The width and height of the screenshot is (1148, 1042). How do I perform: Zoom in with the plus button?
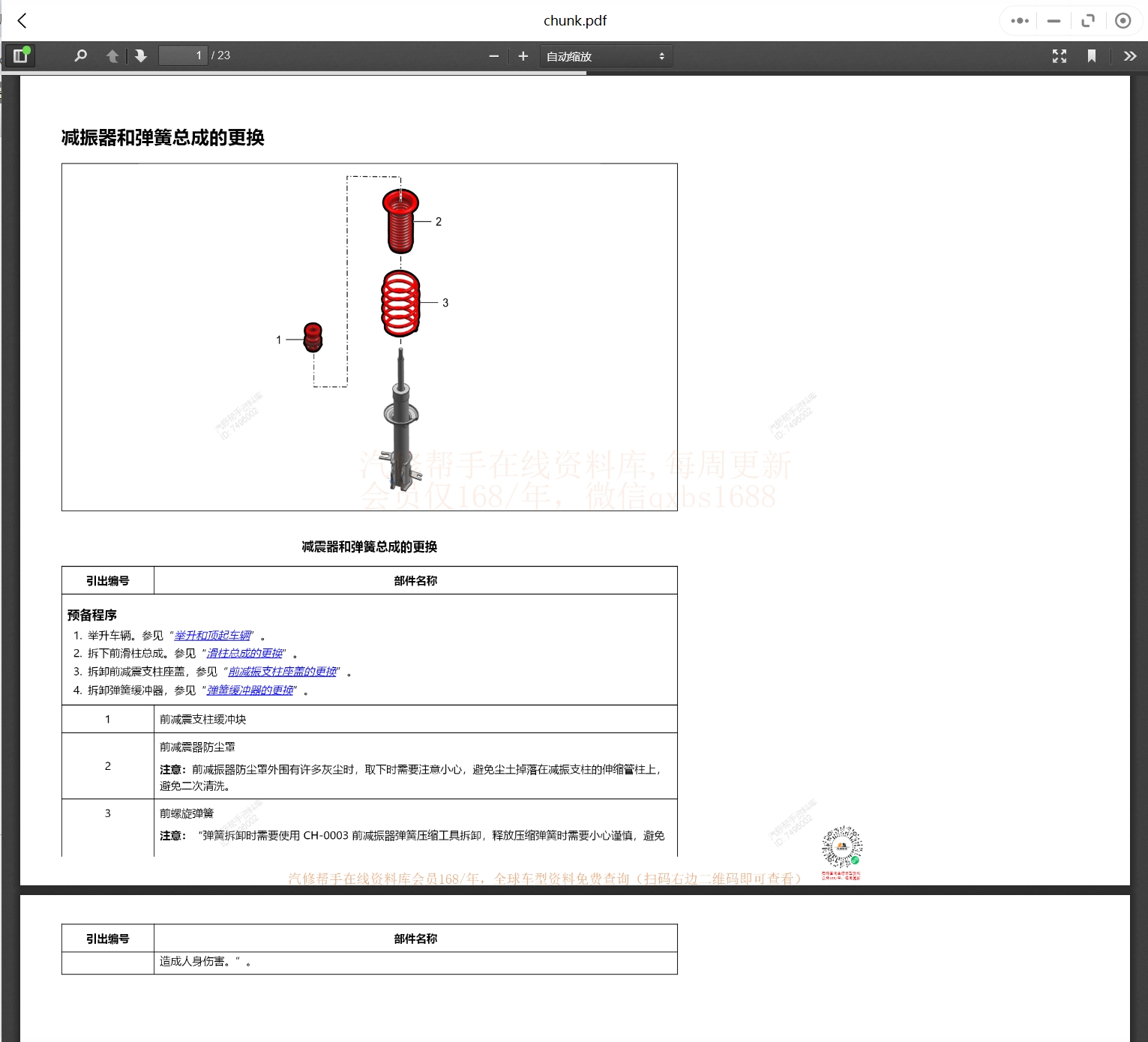523,56
